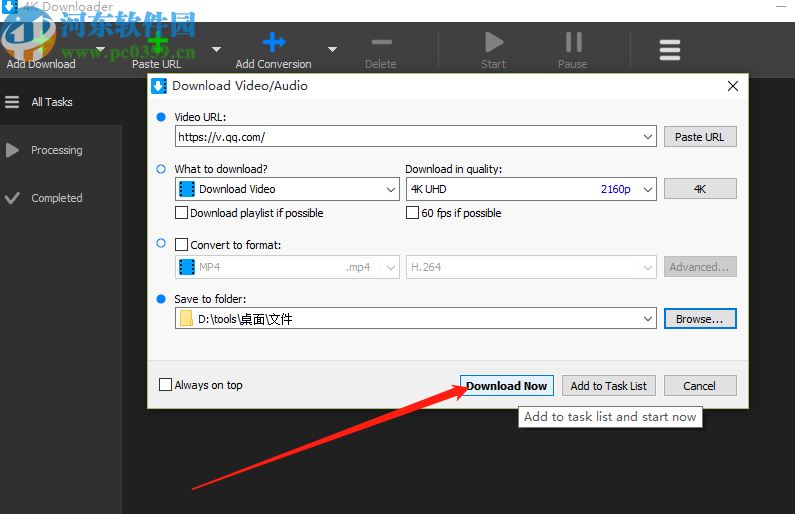Click the hollow bullet beside Convert to format
Viewport: 795px width, 514px height.
coord(161,243)
